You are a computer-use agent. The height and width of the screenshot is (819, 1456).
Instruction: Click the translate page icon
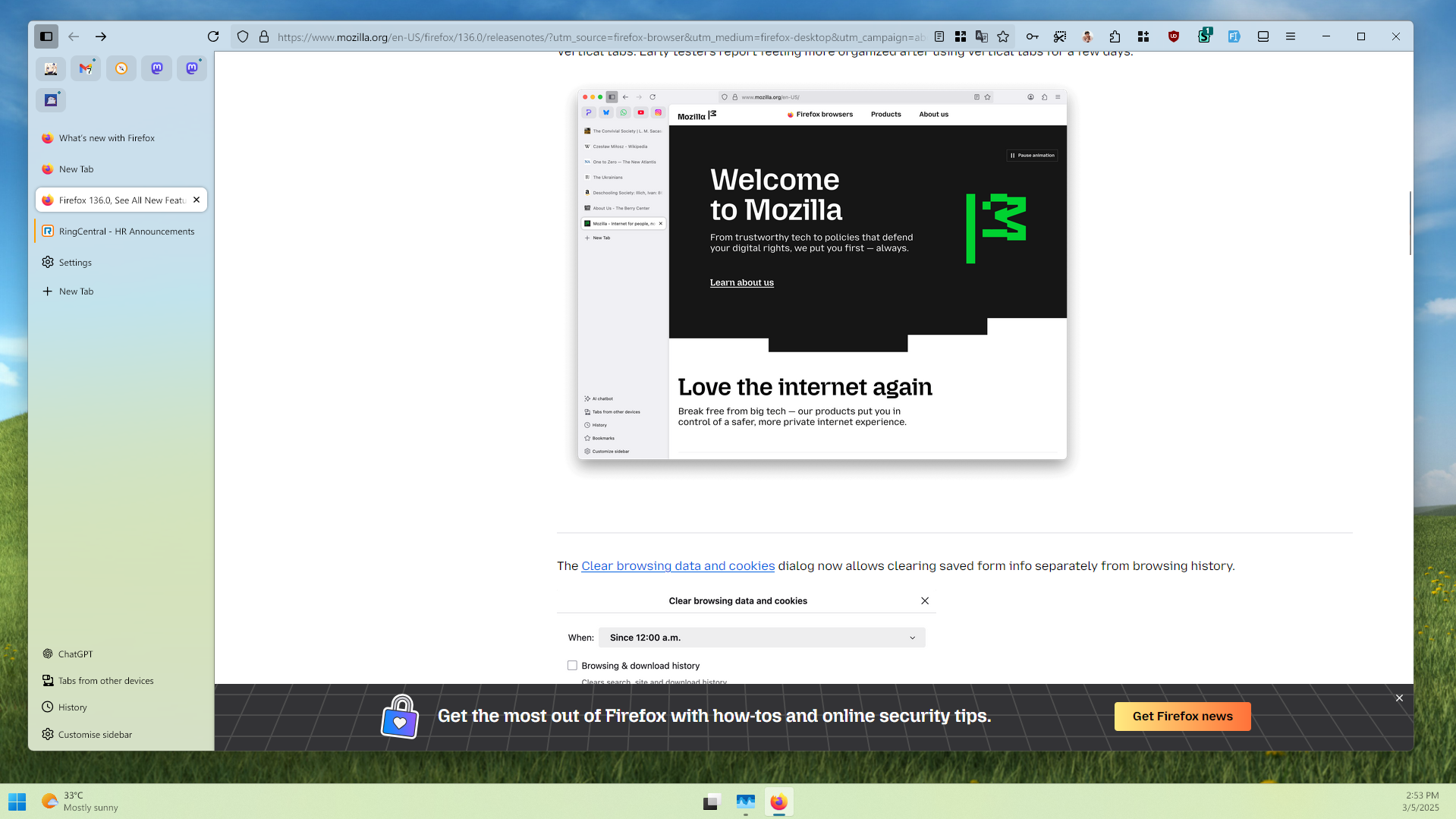click(x=982, y=36)
